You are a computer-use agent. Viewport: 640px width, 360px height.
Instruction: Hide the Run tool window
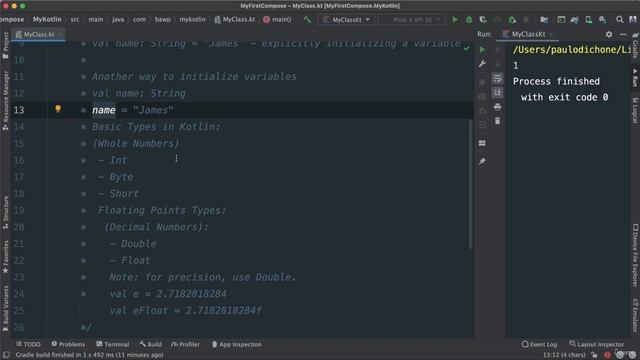[623, 34]
